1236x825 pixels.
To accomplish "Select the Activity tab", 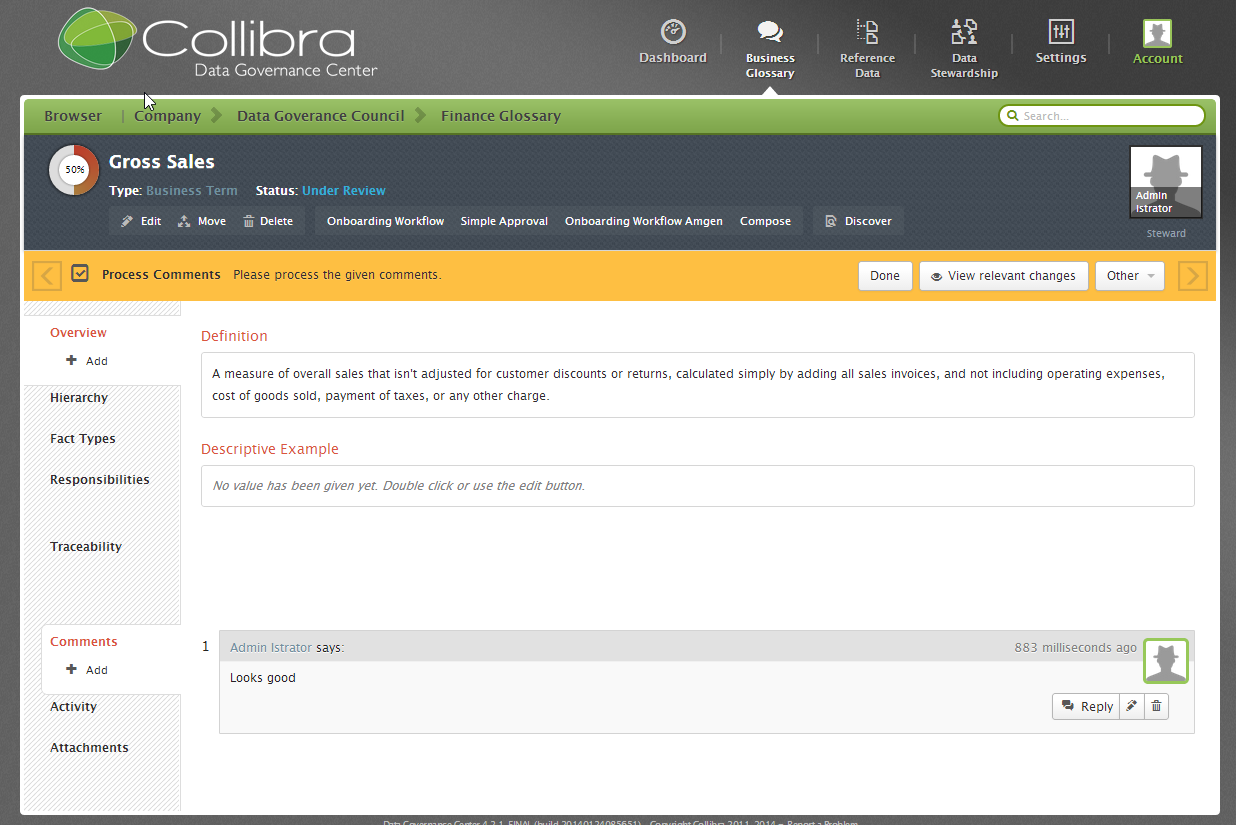I will 74,707.
